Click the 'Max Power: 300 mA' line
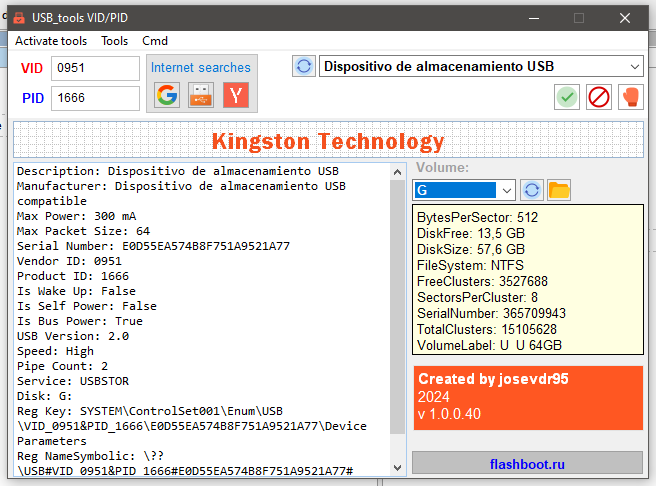This screenshot has width=656, height=486. click(77, 216)
